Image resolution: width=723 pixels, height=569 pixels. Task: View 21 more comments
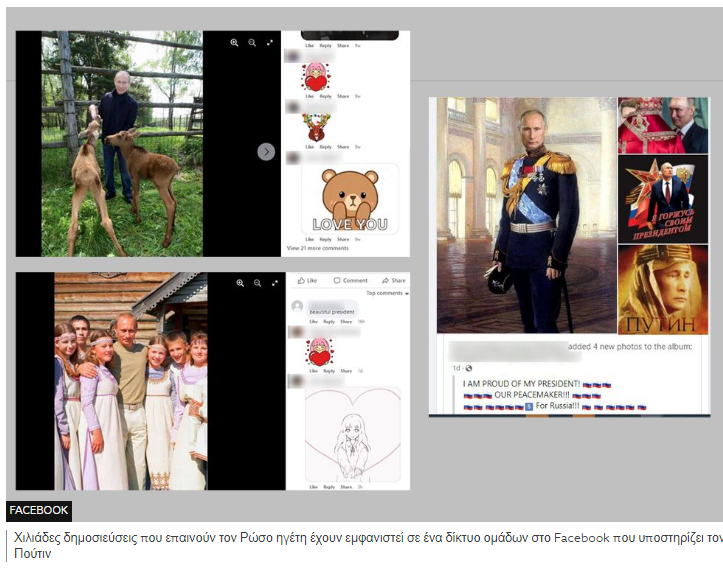[x=318, y=248]
